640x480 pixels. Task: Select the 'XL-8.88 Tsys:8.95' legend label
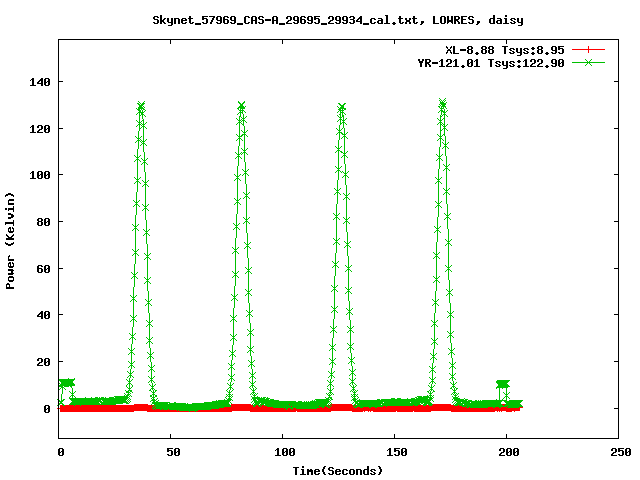(x=505, y=49)
